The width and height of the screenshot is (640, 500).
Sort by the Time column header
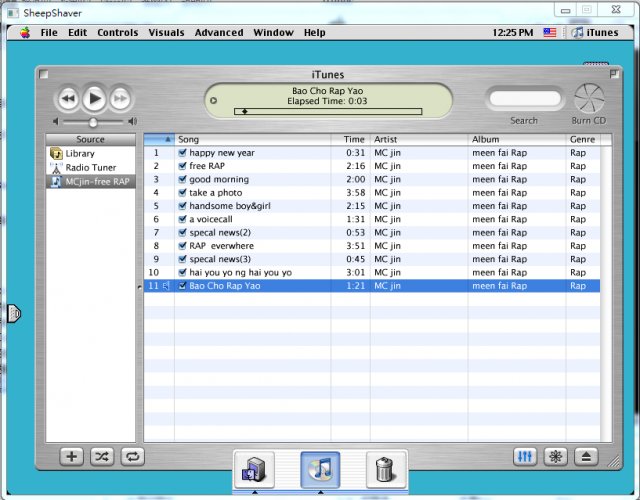[351, 139]
